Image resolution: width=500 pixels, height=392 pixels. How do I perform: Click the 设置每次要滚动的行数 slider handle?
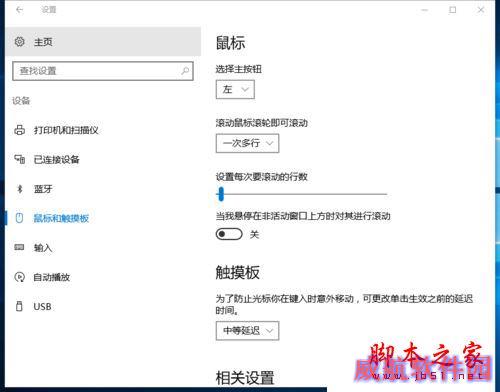[221, 194]
